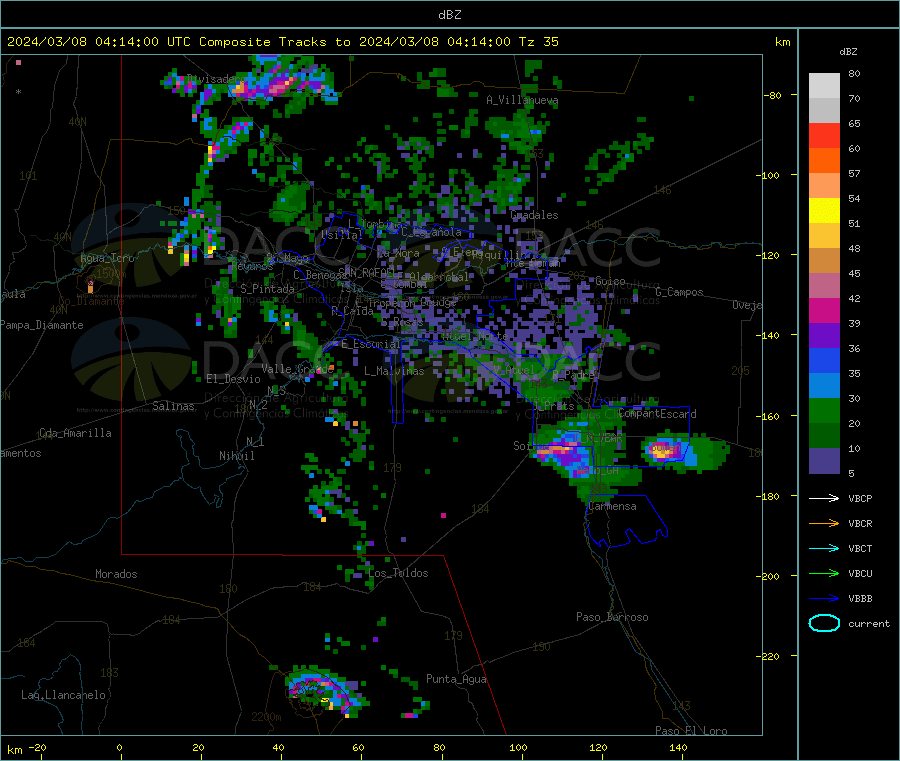This screenshot has height=761, width=900.
Task: Click the cyan 'current' ellipse legend icon
Action: pos(824,623)
